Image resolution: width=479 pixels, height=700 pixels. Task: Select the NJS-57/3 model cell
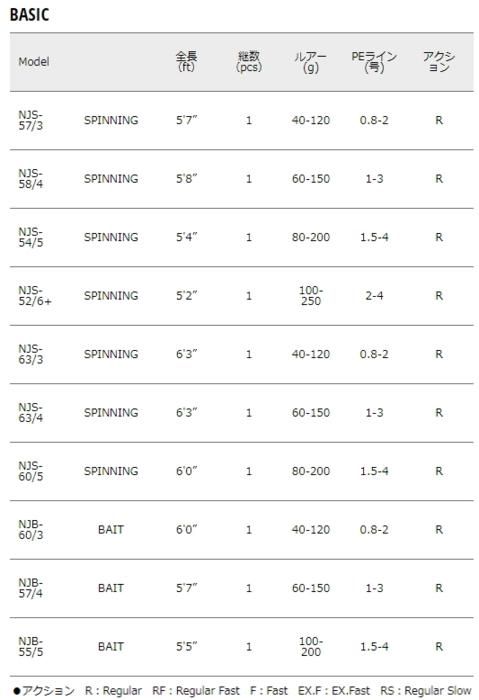coord(31,120)
